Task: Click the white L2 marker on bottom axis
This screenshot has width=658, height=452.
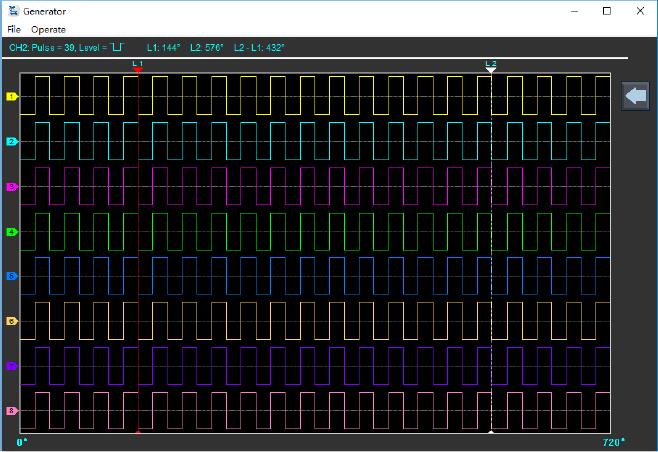Action: (x=491, y=433)
